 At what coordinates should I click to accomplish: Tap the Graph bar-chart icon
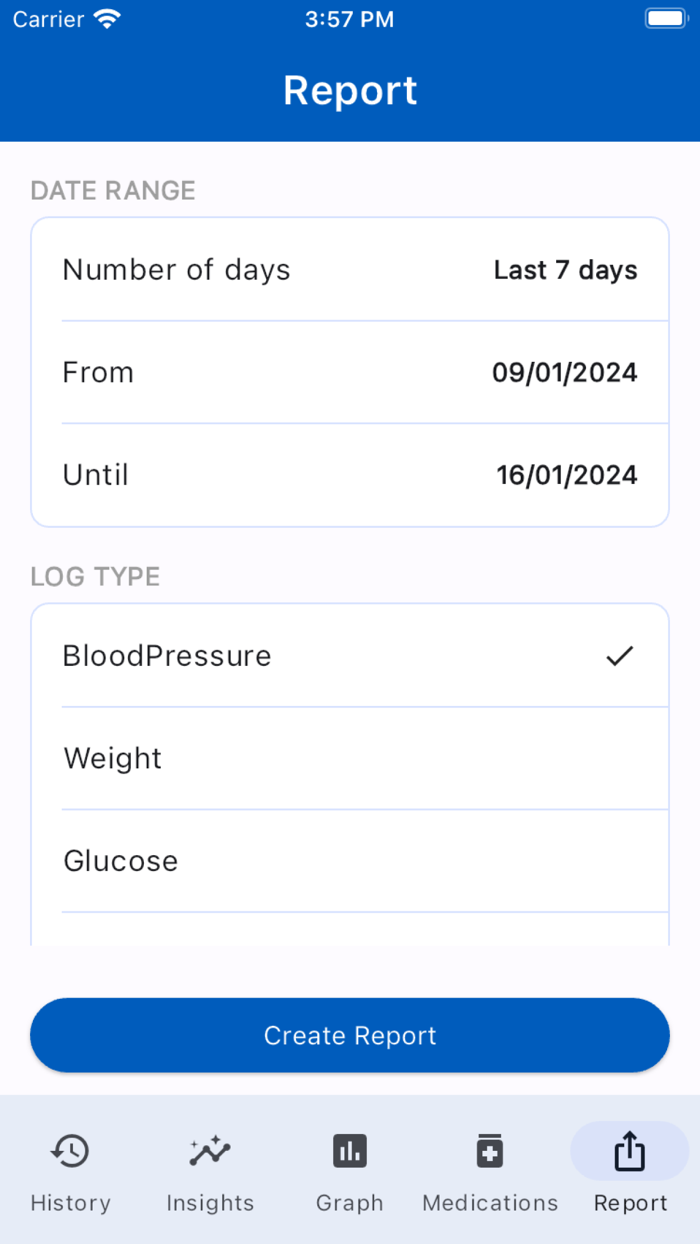(x=350, y=1151)
